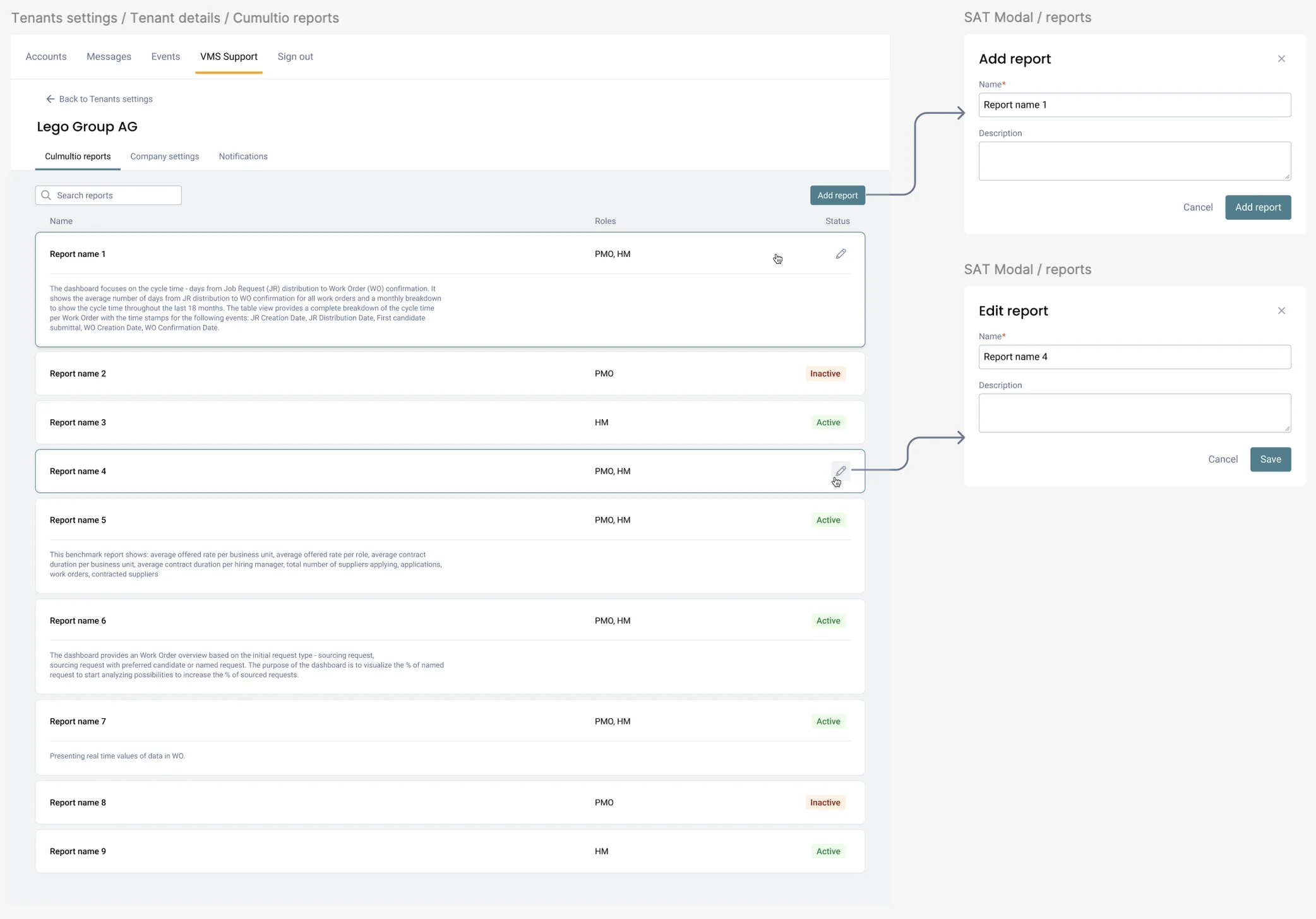Select the Report name 1 row title
Image resolution: width=1316 pixels, height=919 pixels.
[x=78, y=254]
